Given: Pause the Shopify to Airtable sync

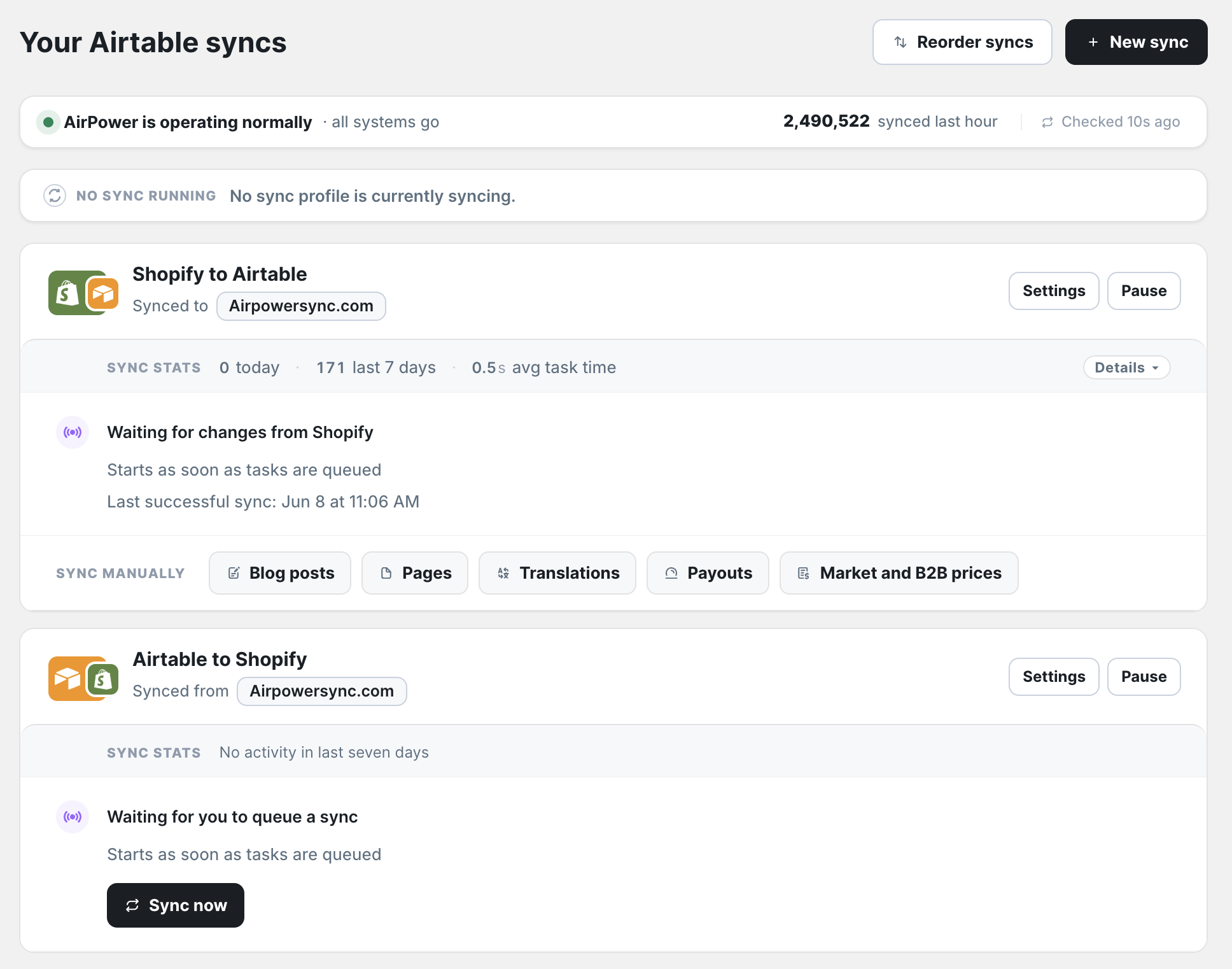Looking at the screenshot, I should pyautogui.click(x=1144, y=291).
